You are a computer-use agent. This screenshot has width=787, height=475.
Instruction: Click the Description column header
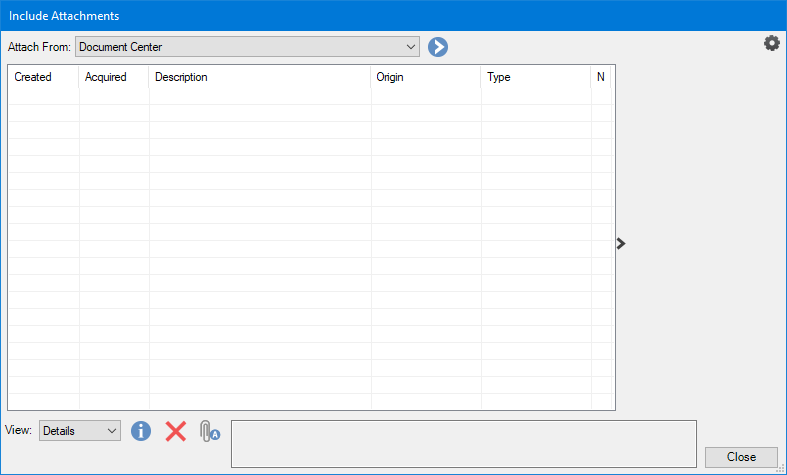tap(260, 77)
